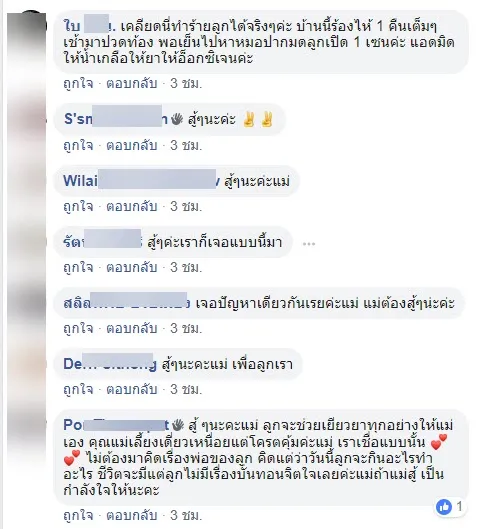
Task: Open the Wilai commenter profile name
Action: (141, 181)
